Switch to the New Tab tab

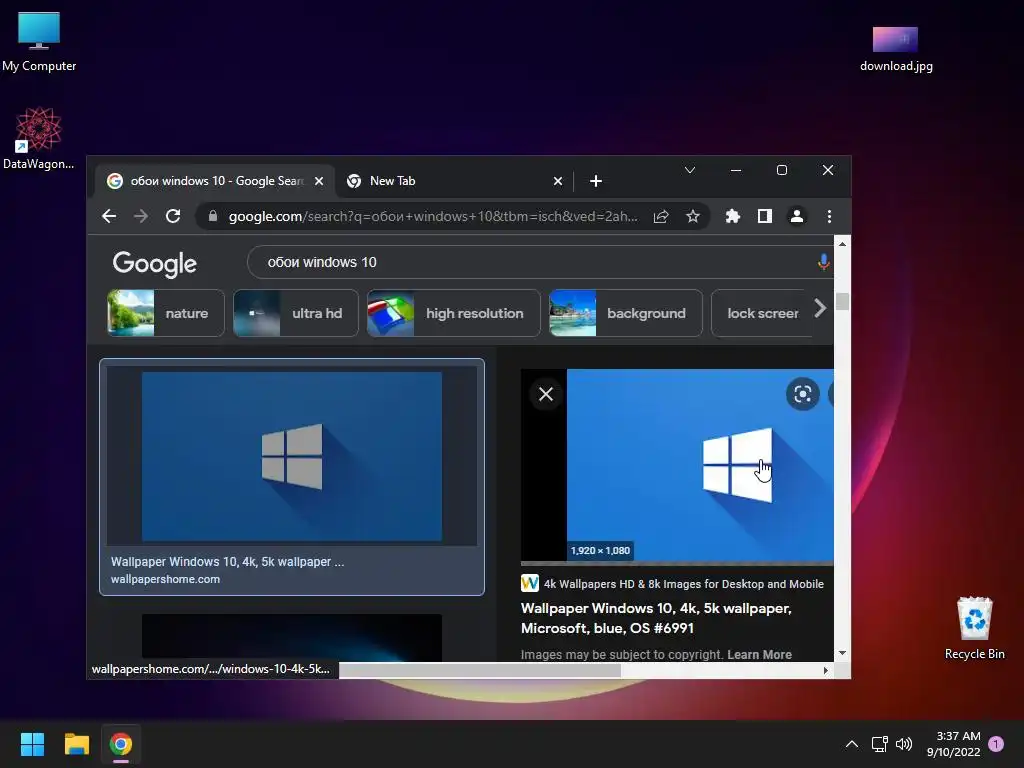coord(454,181)
